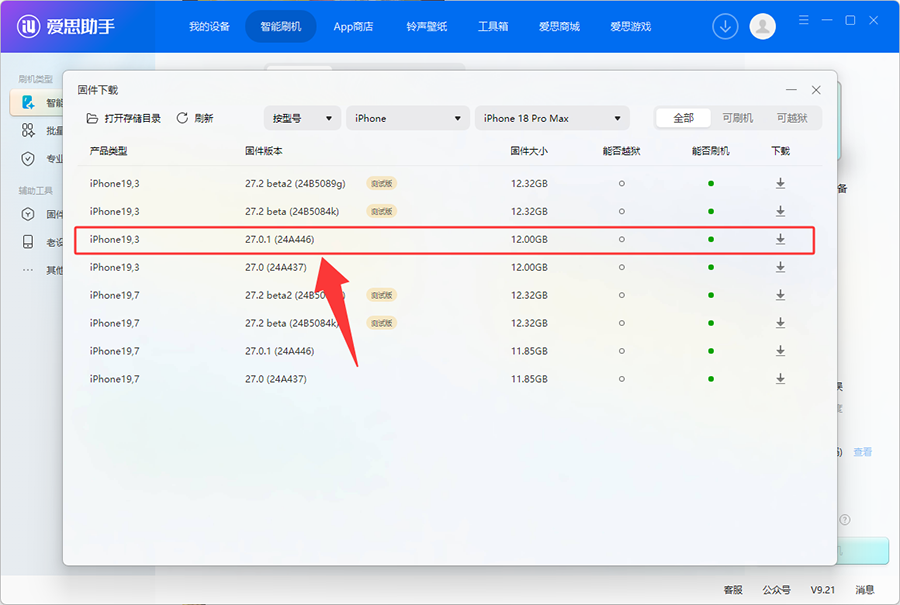Select the firmware hexagon icon in sidebar
This screenshot has height=605, width=900.
(x=28, y=214)
